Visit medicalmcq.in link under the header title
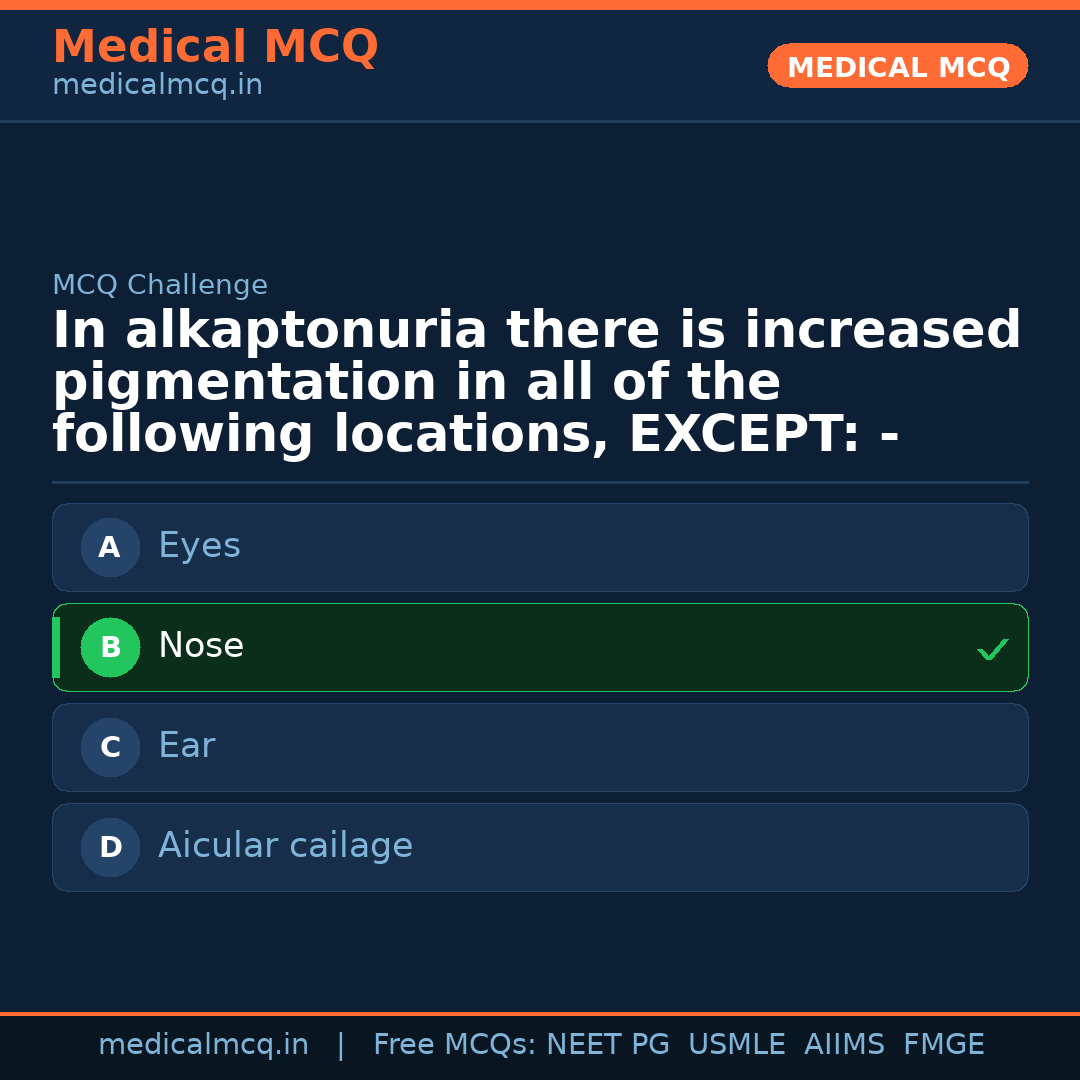The image size is (1080, 1080). point(157,85)
